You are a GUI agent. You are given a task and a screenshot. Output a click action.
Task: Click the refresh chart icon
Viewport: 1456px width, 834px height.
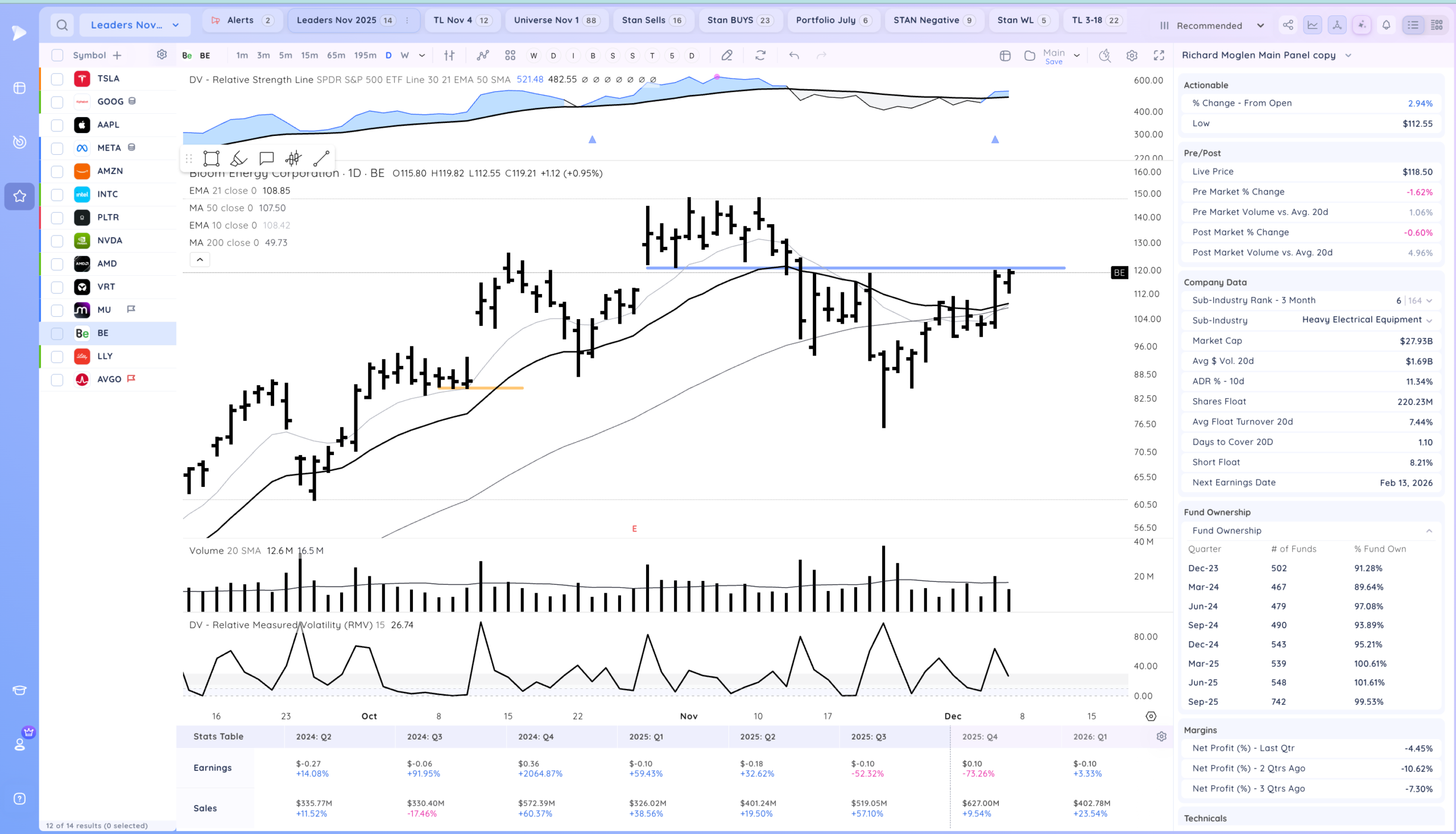pos(760,56)
